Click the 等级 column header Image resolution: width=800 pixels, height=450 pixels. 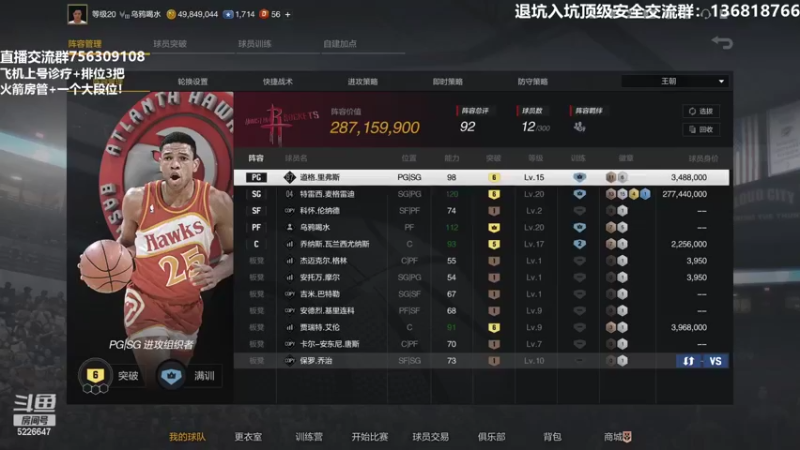pyautogui.click(x=535, y=159)
